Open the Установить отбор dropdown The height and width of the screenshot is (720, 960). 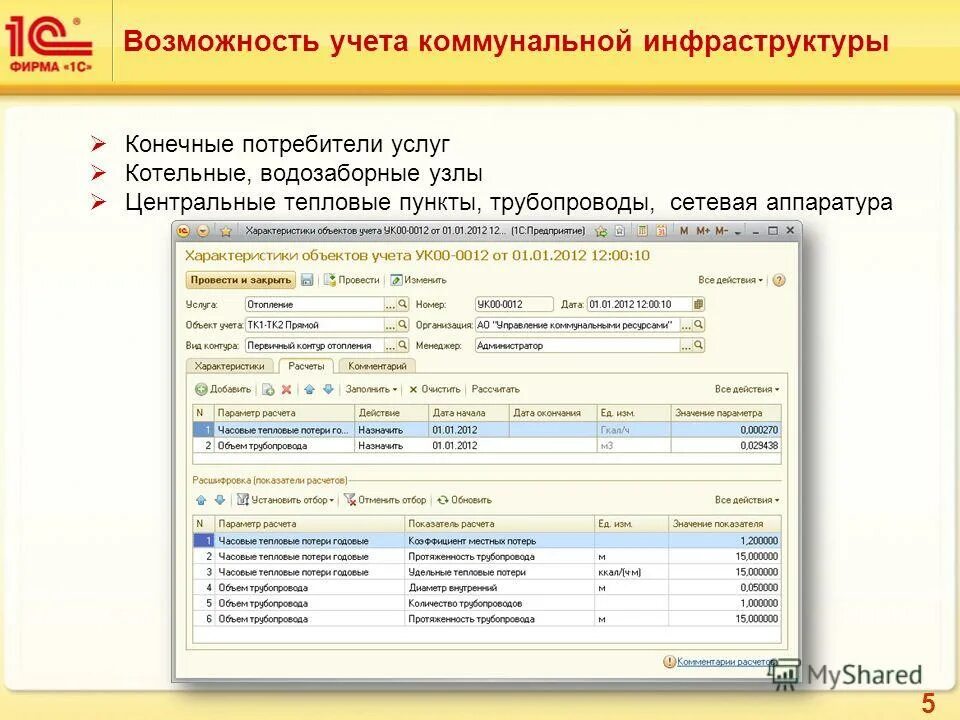click(x=286, y=499)
